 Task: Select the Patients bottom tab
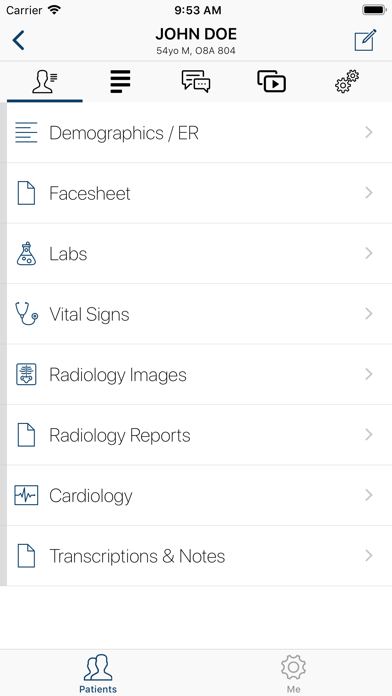click(x=98, y=673)
